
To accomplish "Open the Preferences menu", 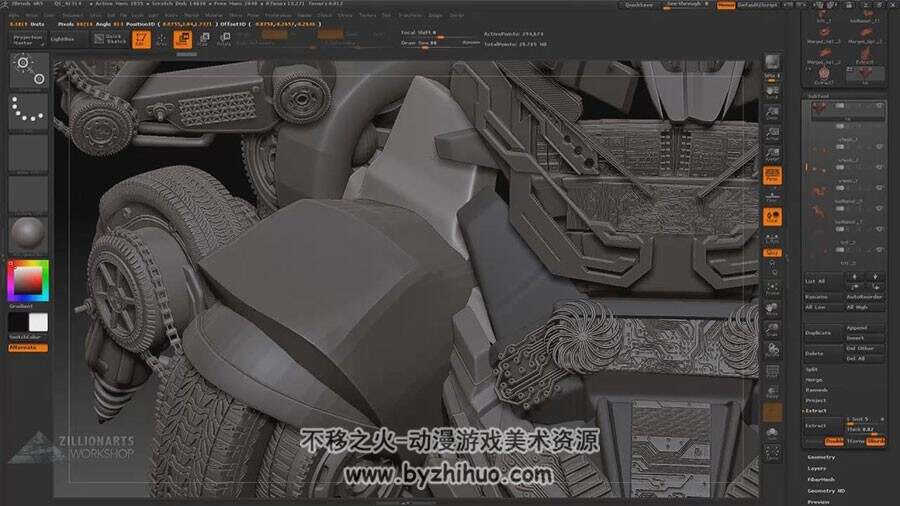I will (x=278, y=15).
